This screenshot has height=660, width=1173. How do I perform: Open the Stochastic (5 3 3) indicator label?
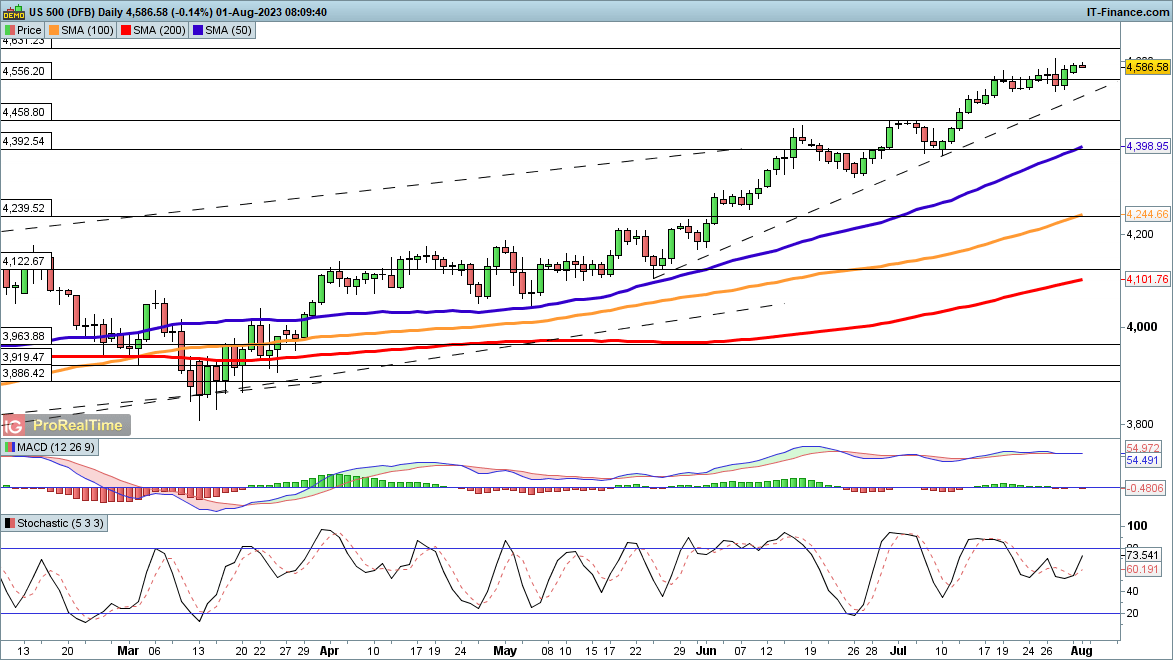pos(61,524)
